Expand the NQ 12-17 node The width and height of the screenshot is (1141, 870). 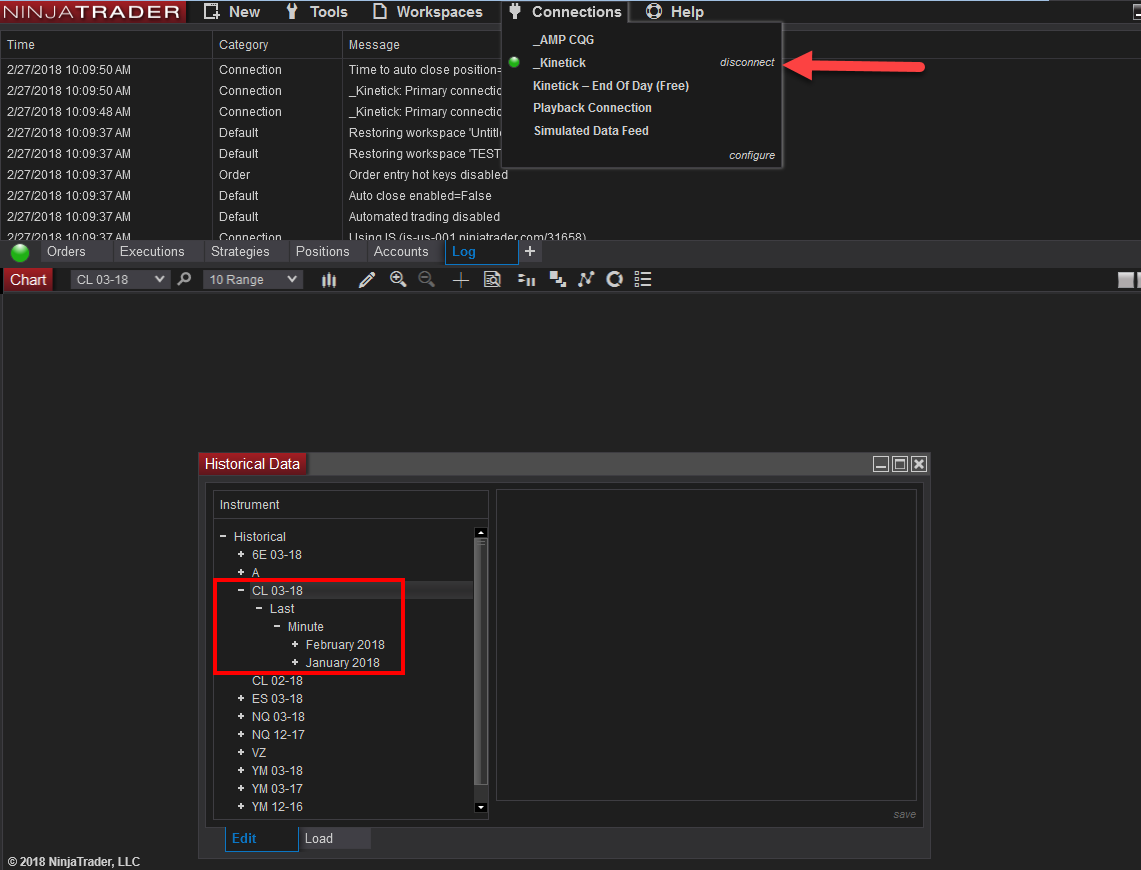(x=241, y=735)
